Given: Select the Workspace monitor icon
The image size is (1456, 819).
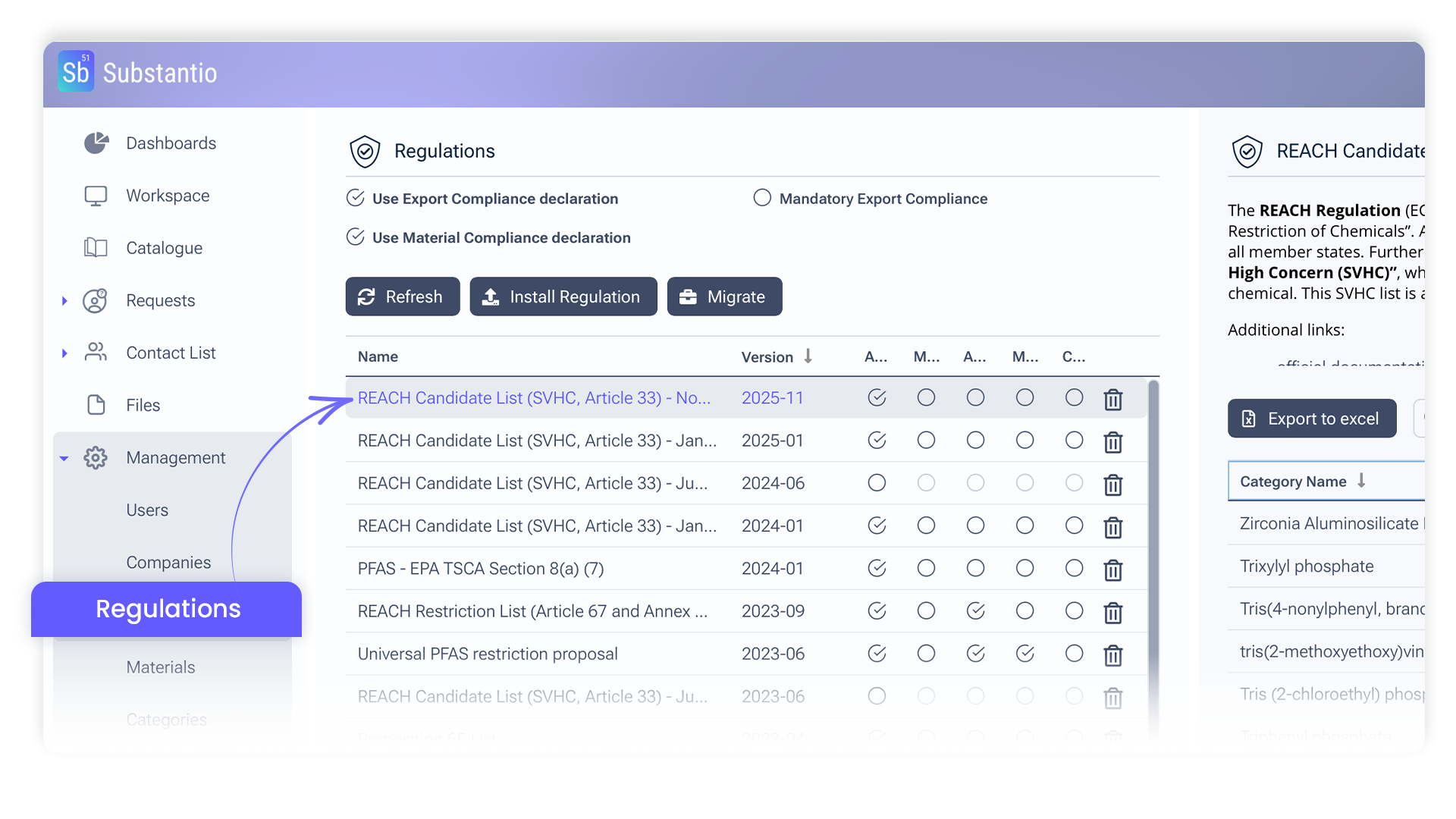Looking at the screenshot, I should (96, 195).
